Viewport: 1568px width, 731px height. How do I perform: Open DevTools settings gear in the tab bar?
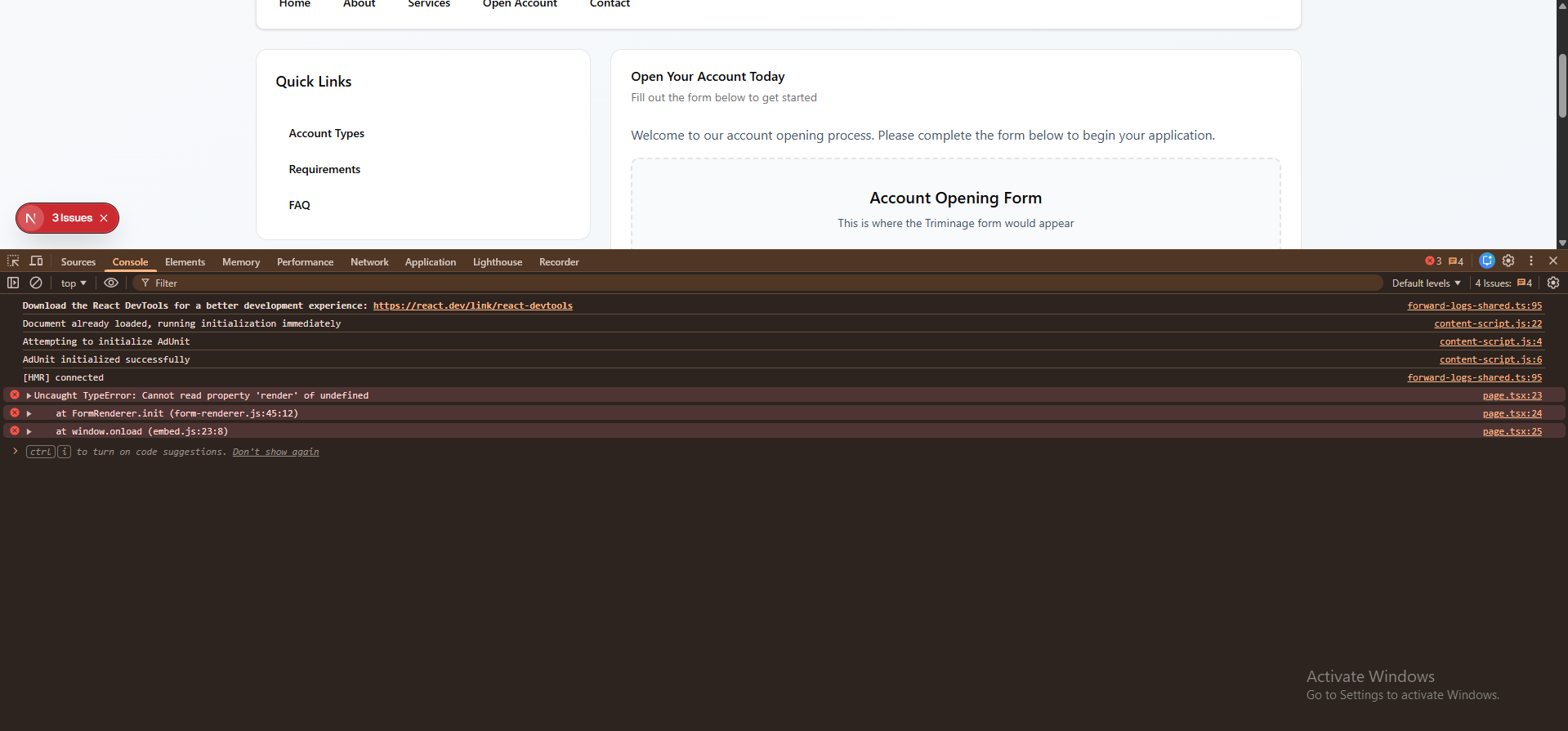pyautogui.click(x=1508, y=261)
